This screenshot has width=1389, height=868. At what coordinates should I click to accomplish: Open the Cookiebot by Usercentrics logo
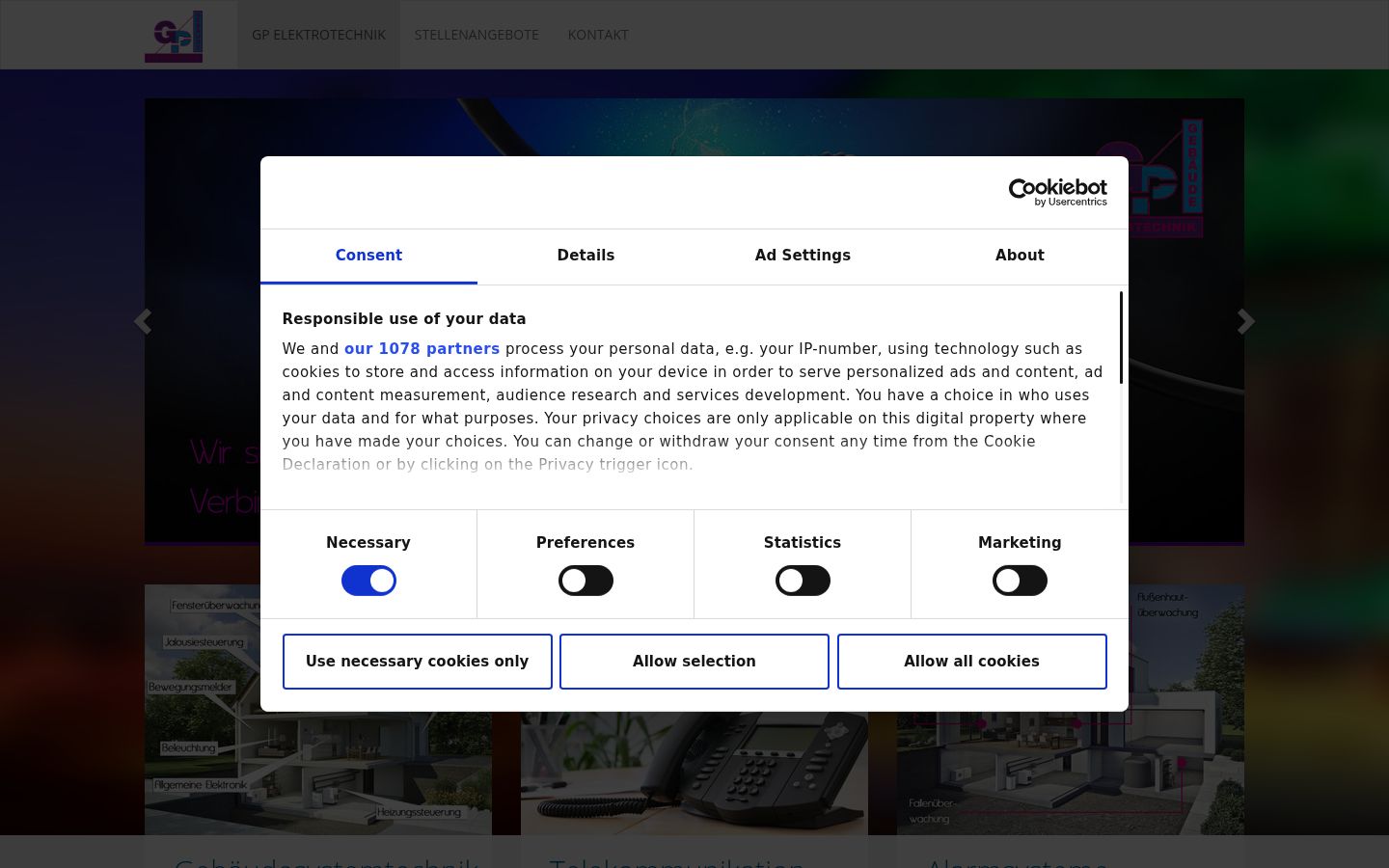pos(1057,192)
